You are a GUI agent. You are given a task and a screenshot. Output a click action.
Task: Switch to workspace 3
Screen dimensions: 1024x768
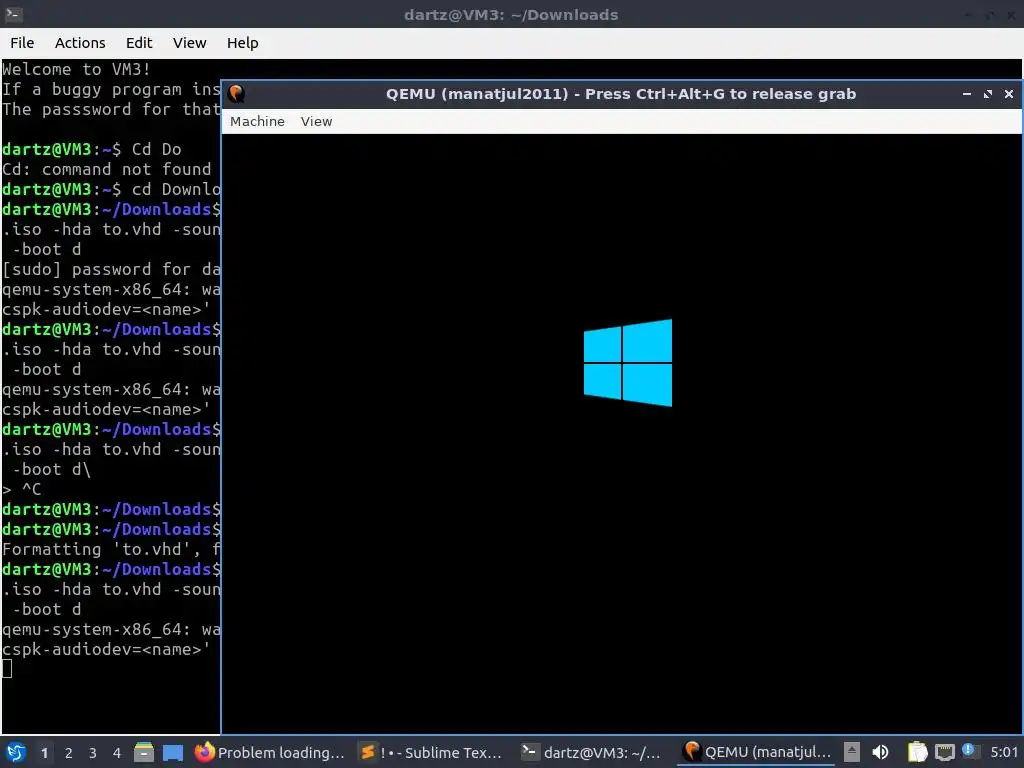(93, 753)
